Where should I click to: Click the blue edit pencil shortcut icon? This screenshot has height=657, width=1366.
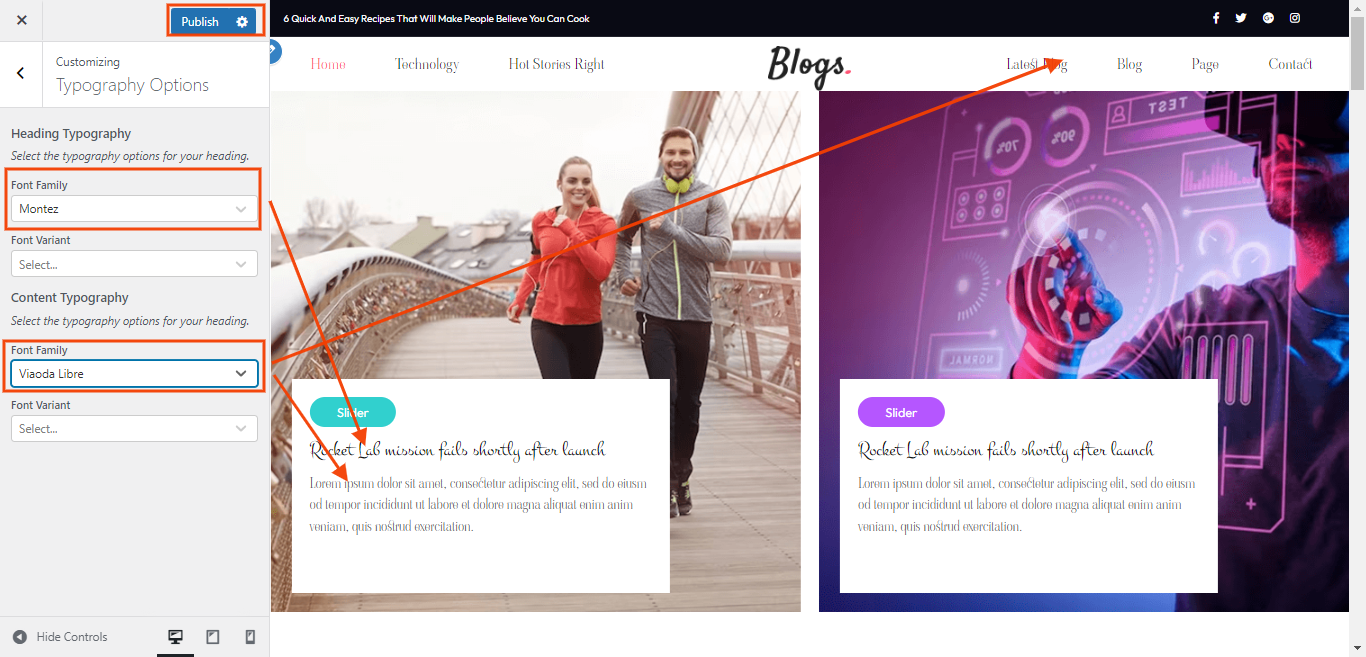[x=274, y=52]
